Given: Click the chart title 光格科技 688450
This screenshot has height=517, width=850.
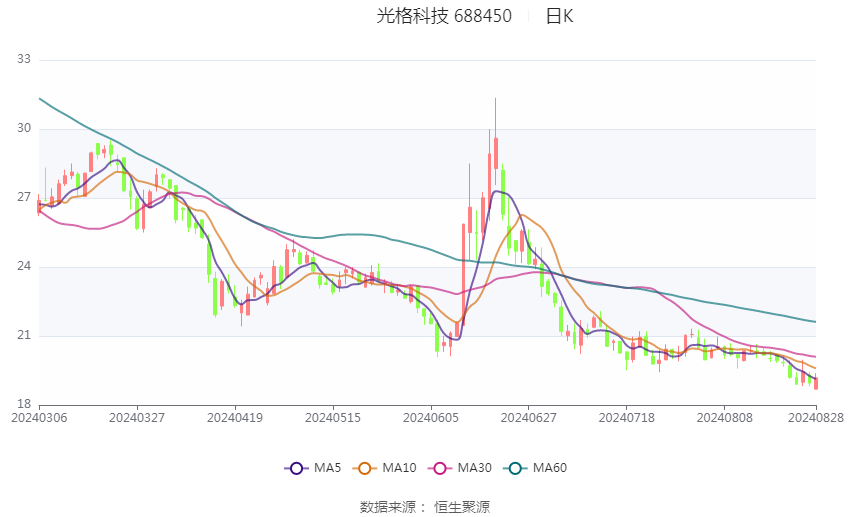Looking at the screenshot, I should tap(444, 16).
